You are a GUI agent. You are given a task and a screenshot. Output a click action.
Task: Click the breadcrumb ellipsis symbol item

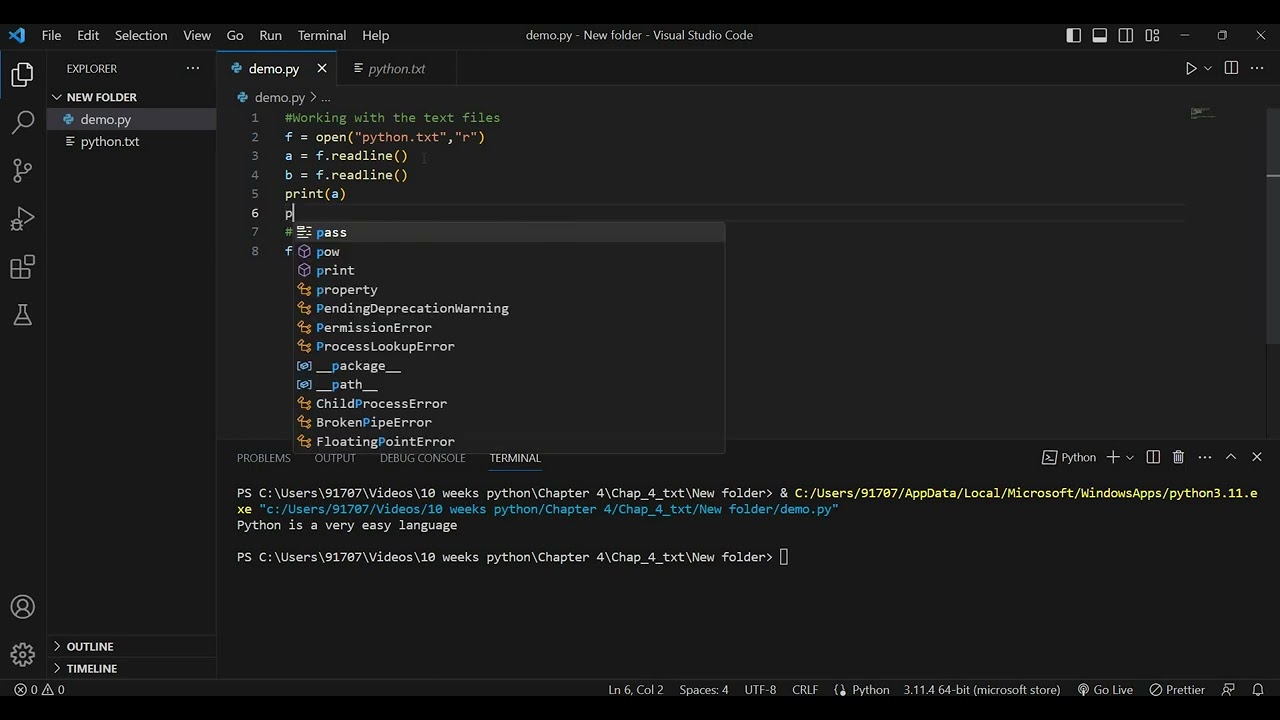[x=325, y=97]
